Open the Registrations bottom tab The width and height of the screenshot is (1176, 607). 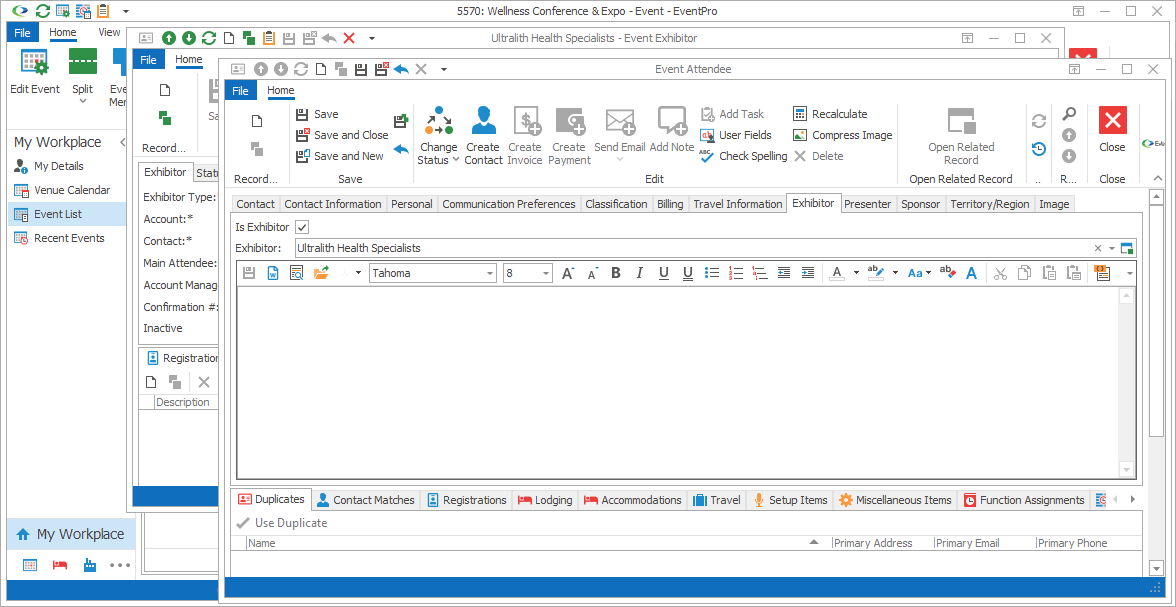point(466,500)
